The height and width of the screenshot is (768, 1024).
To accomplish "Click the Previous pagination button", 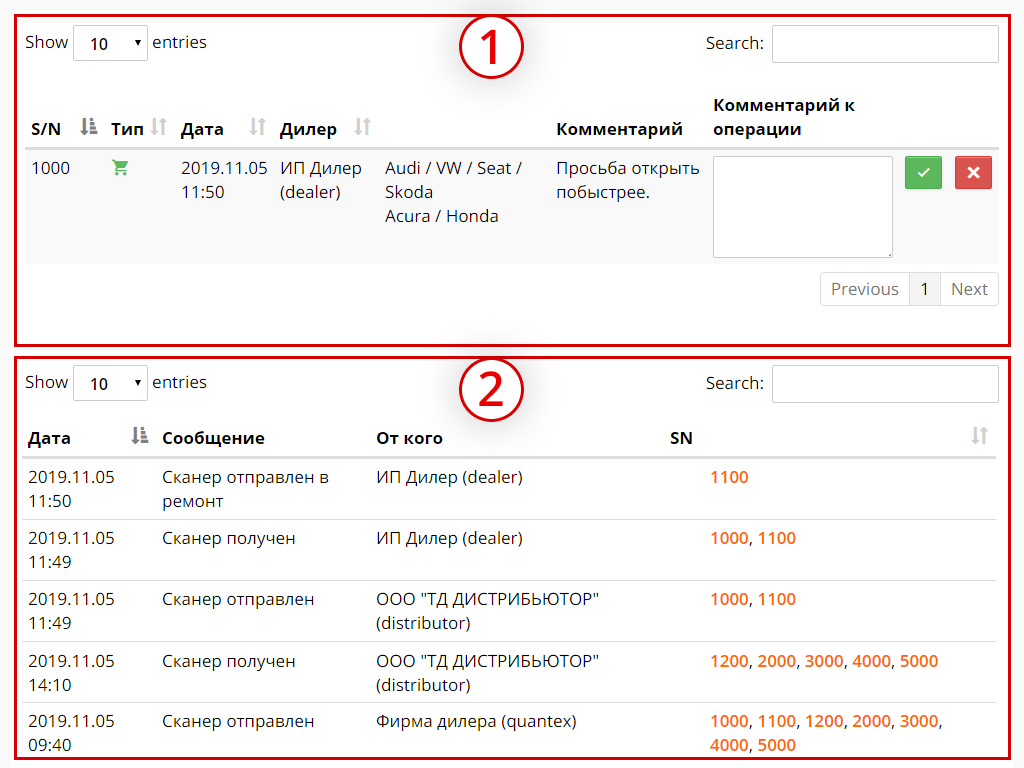I will (x=864, y=289).
